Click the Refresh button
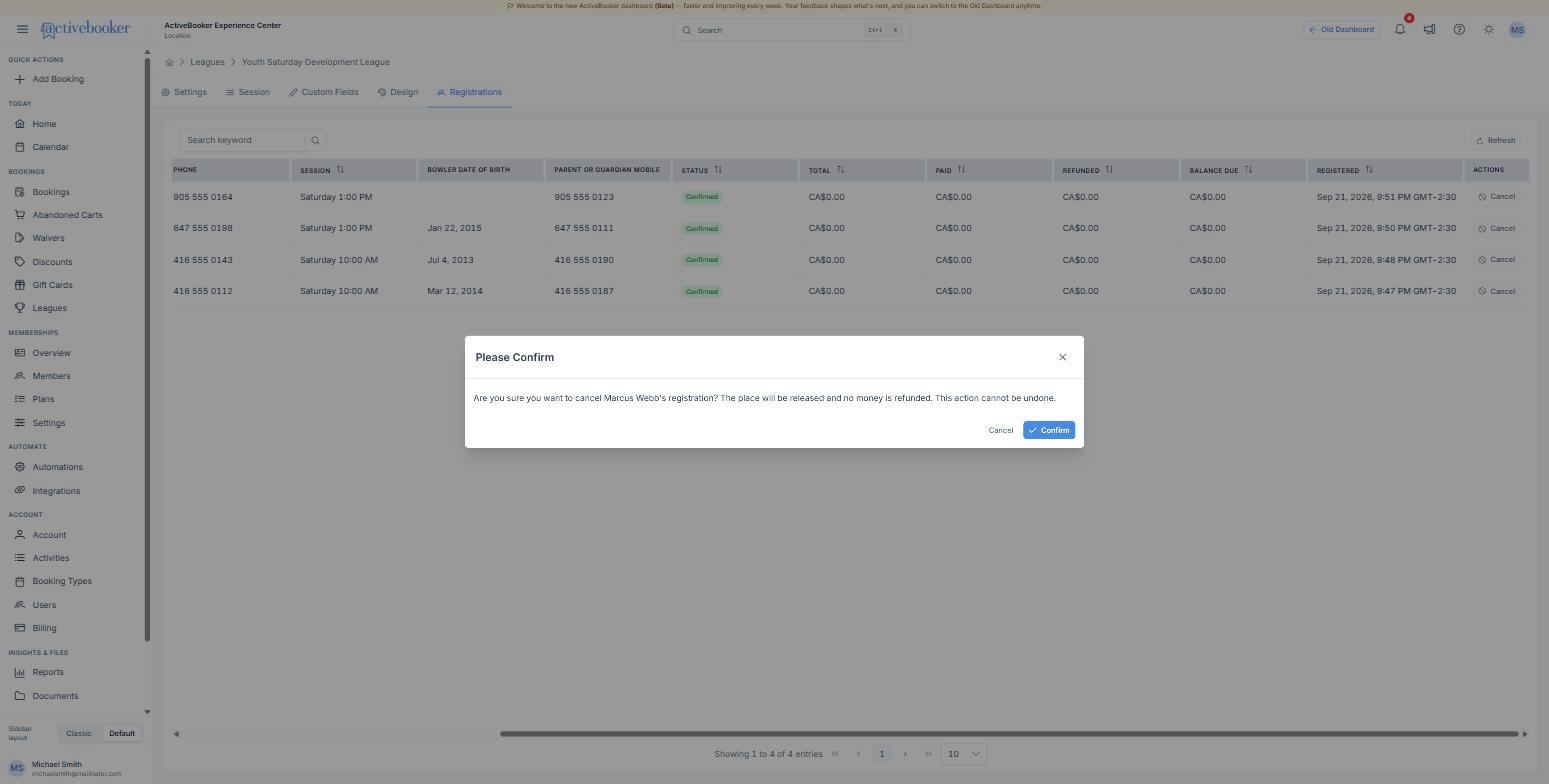 point(1496,140)
